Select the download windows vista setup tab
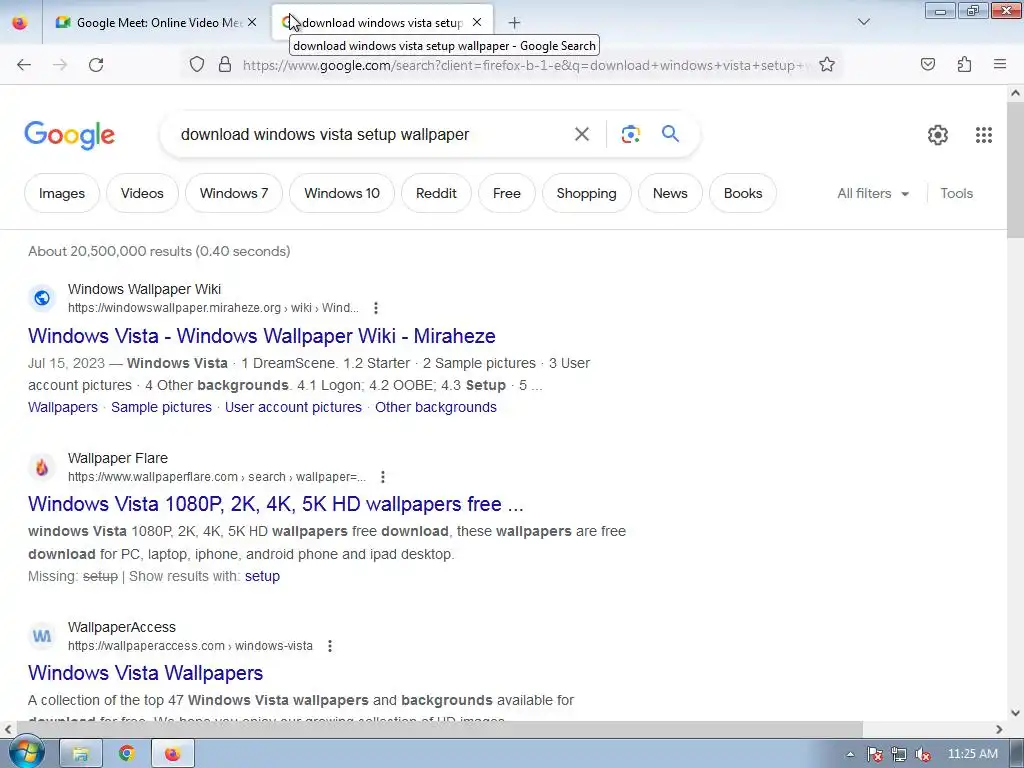The image size is (1024, 768). point(382,22)
